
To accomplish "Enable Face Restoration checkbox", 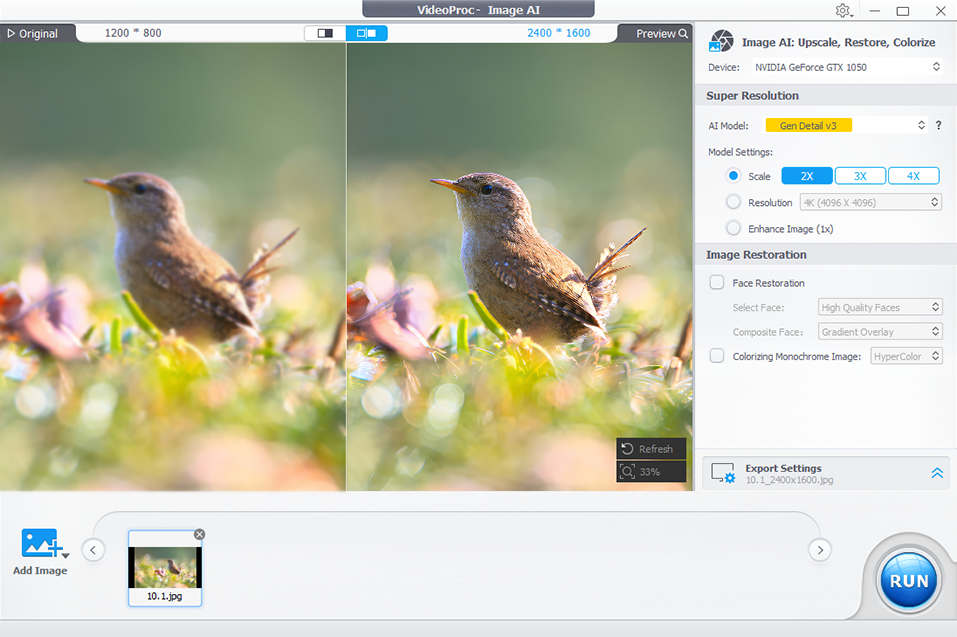I will [x=717, y=283].
